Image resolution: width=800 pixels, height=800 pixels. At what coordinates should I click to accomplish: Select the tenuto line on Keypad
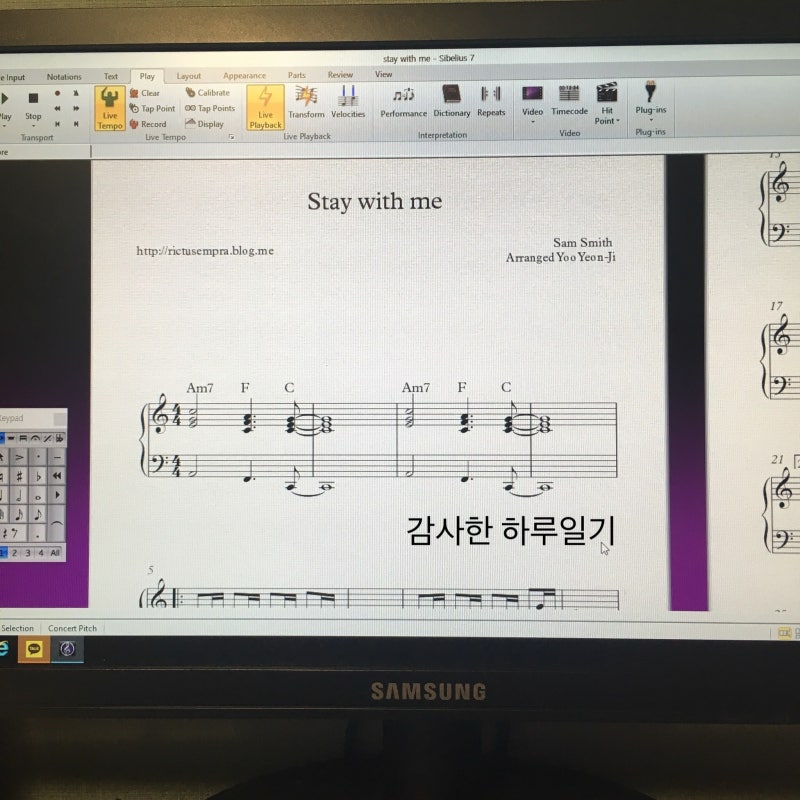point(57,457)
